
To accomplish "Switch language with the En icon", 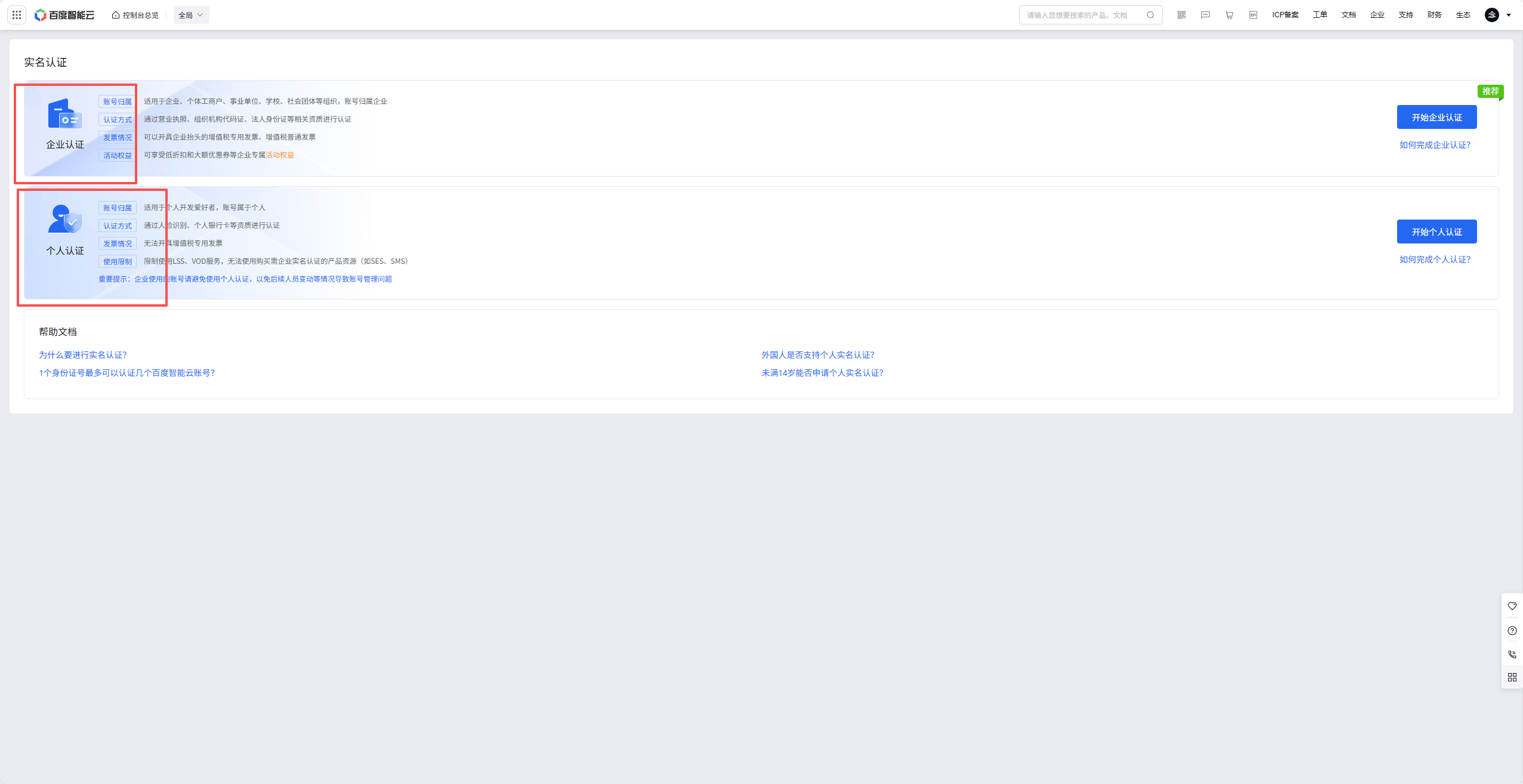I will click(x=1253, y=15).
